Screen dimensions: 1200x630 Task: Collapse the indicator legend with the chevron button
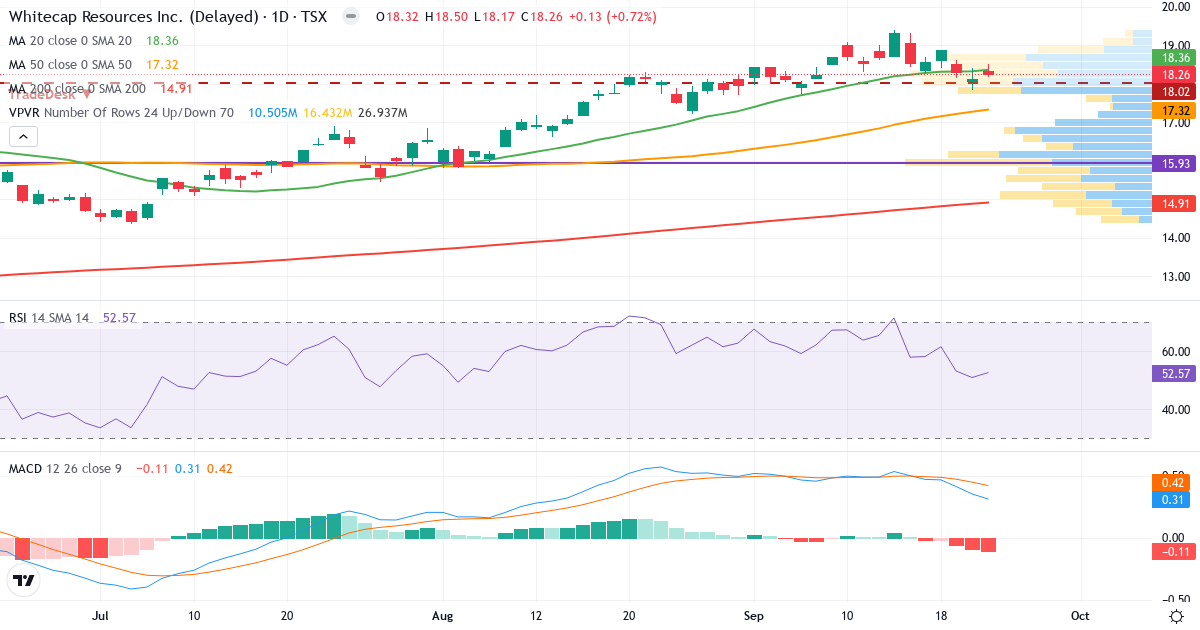(x=24, y=137)
